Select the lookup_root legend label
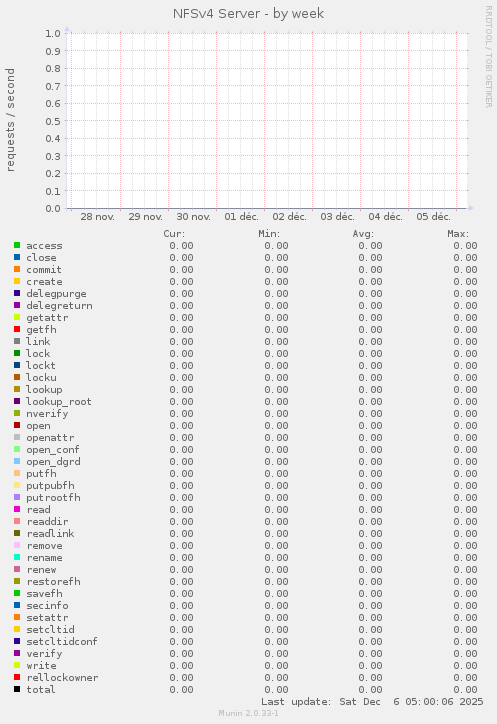The image size is (497, 724). tap(59, 402)
